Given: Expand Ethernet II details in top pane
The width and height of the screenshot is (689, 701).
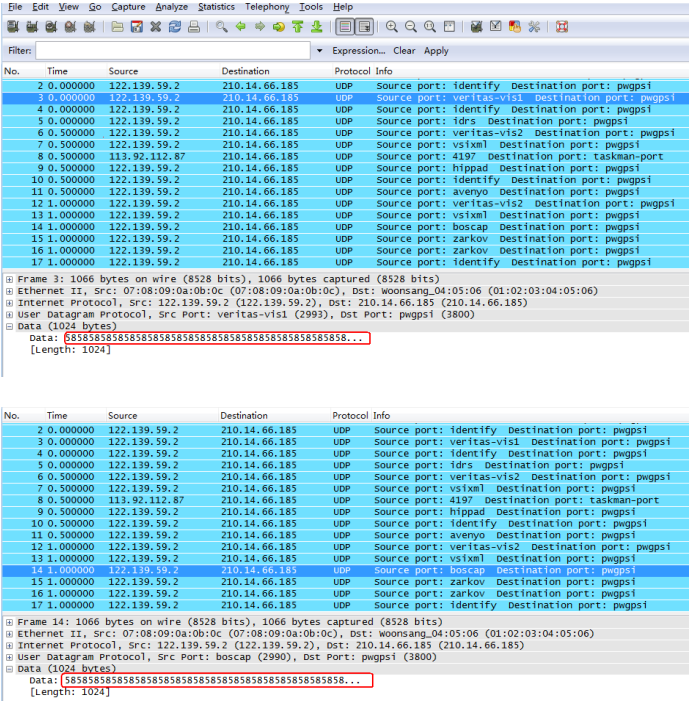Looking at the screenshot, I should [9, 291].
